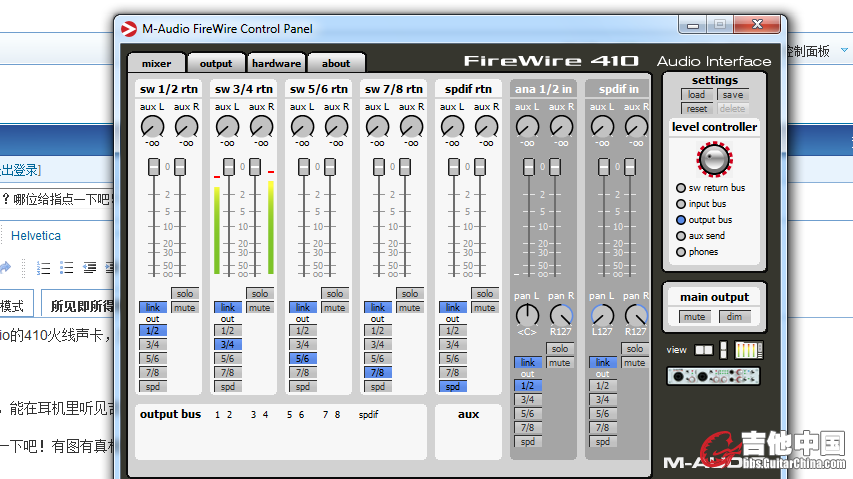Switch to the mixer tab

(156, 63)
